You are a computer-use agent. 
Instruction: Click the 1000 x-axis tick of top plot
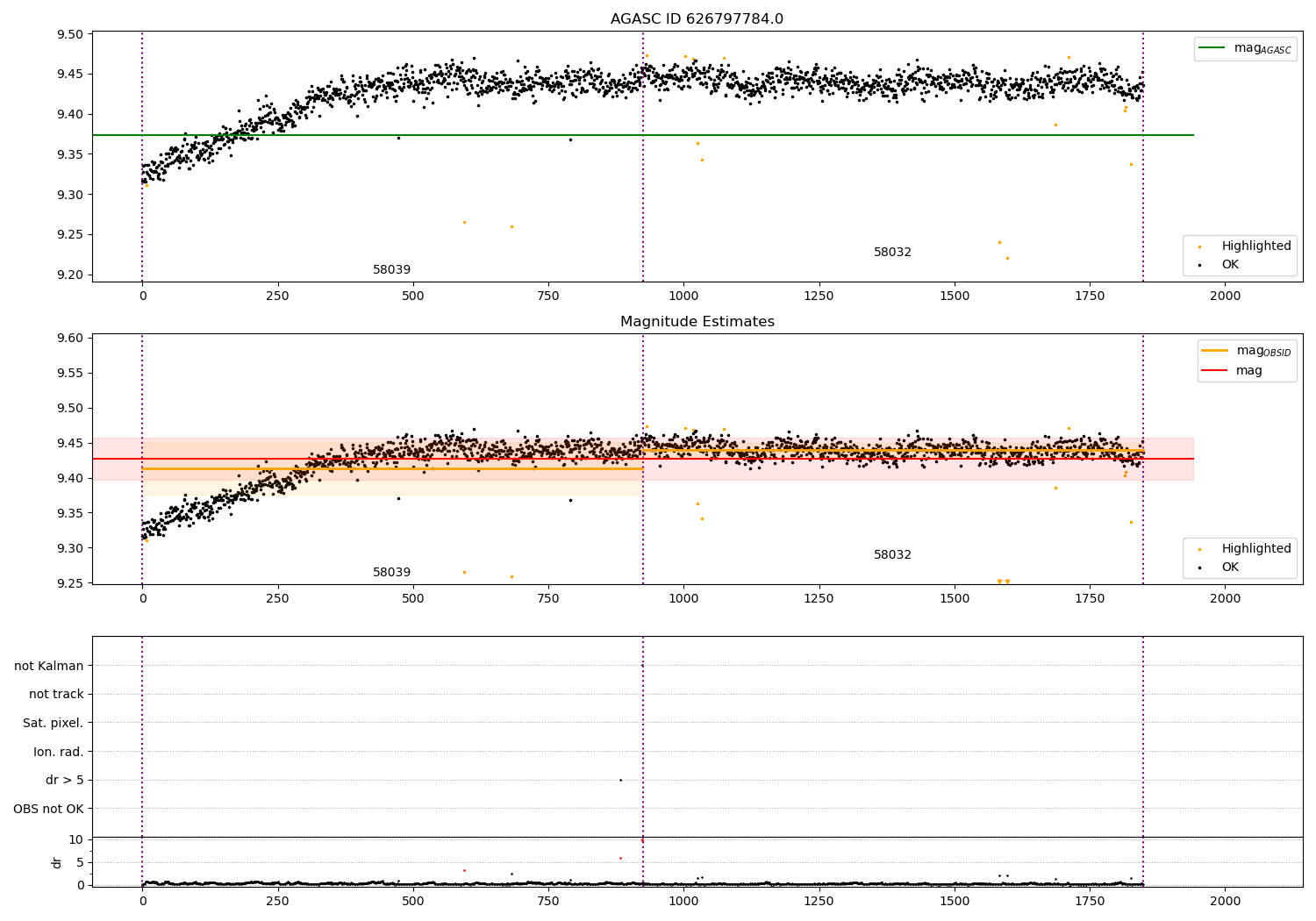point(683,296)
